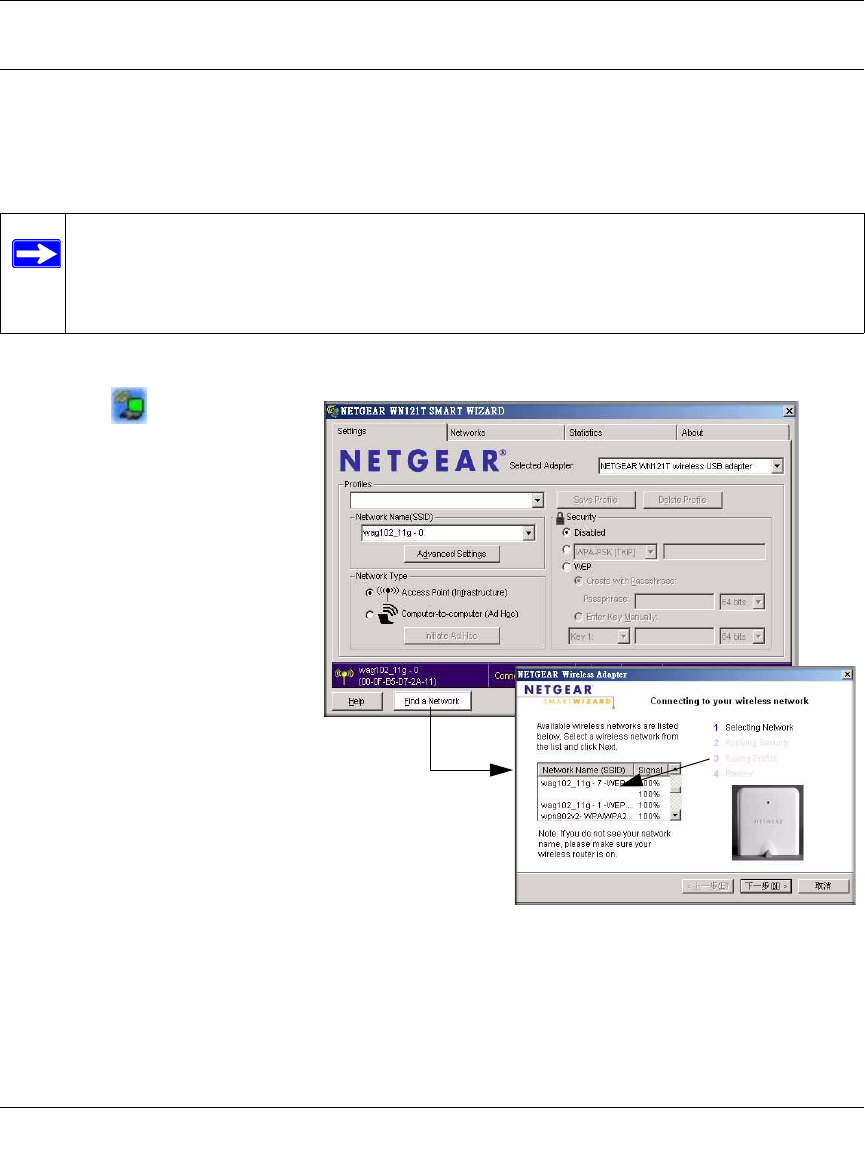Click the blue note arrow icon
Viewport: 865px width, 1170px height.
[36, 254]
